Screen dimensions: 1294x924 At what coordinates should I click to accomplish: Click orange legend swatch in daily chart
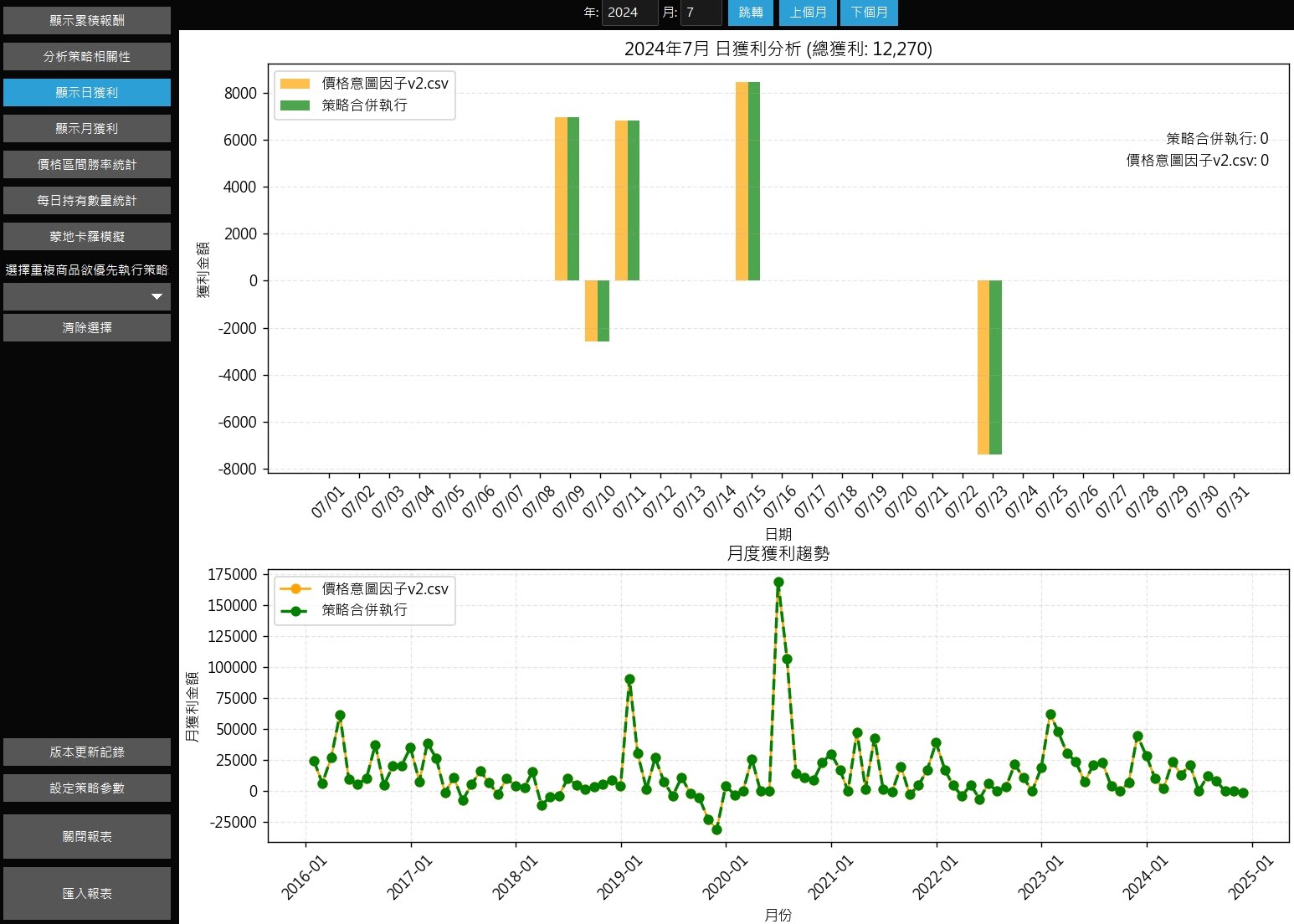point(295,84)
